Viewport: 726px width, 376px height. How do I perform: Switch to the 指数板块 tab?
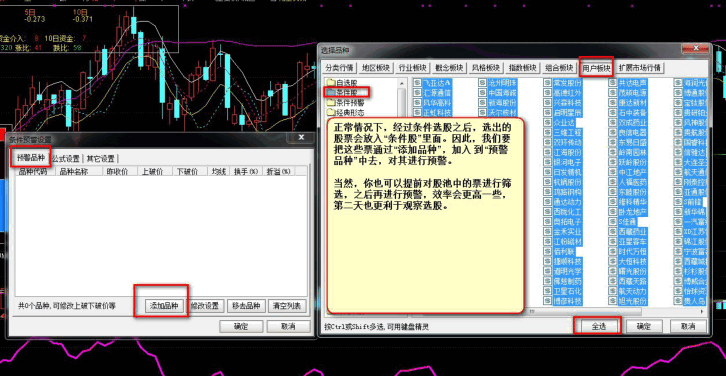click(522, 68)
